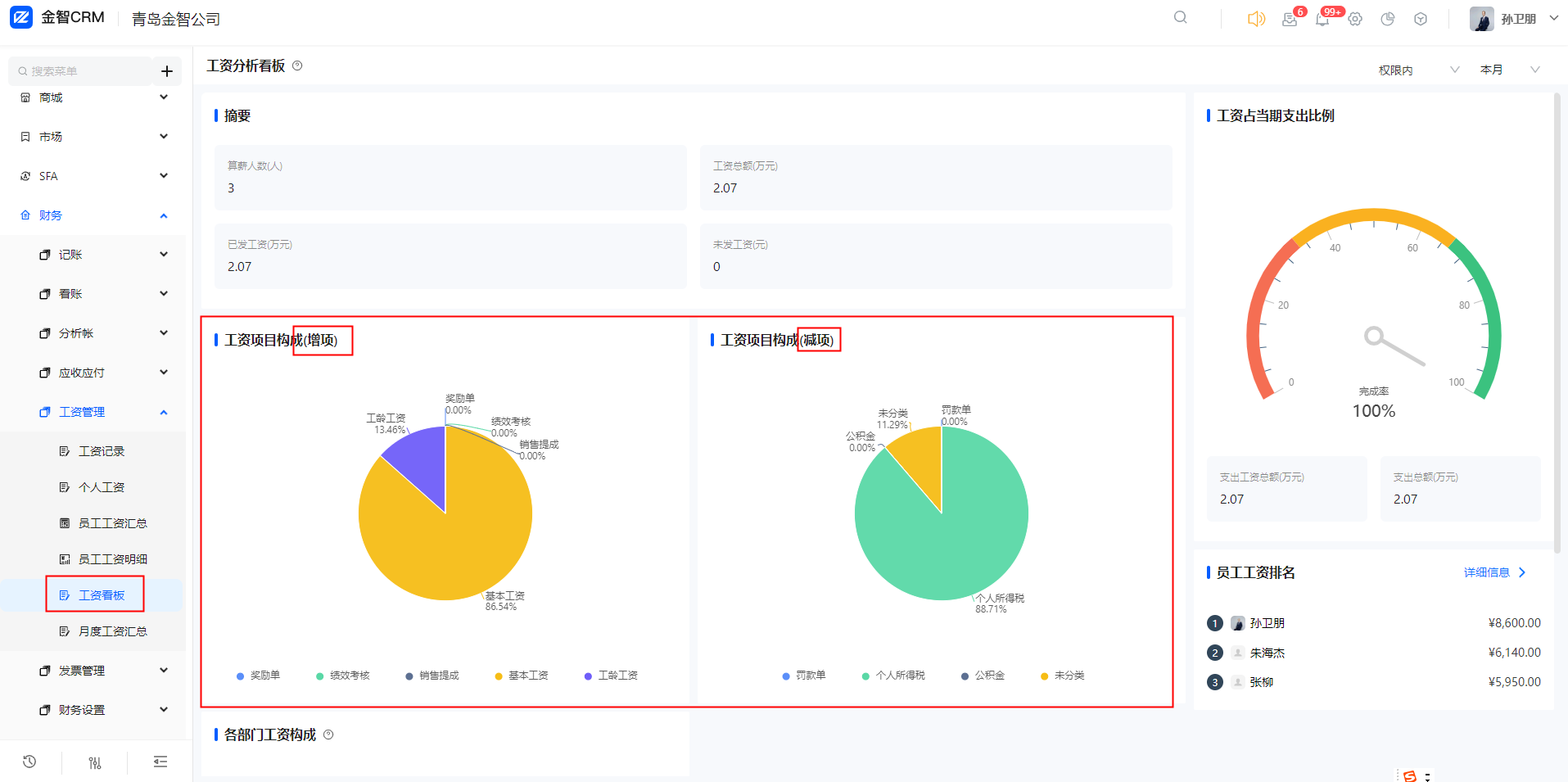Click the plus button beside menu search

[166, 71]
